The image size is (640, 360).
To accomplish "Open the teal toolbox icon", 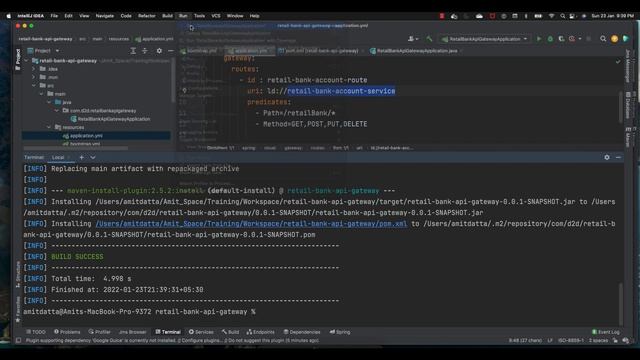I will 626,39.
